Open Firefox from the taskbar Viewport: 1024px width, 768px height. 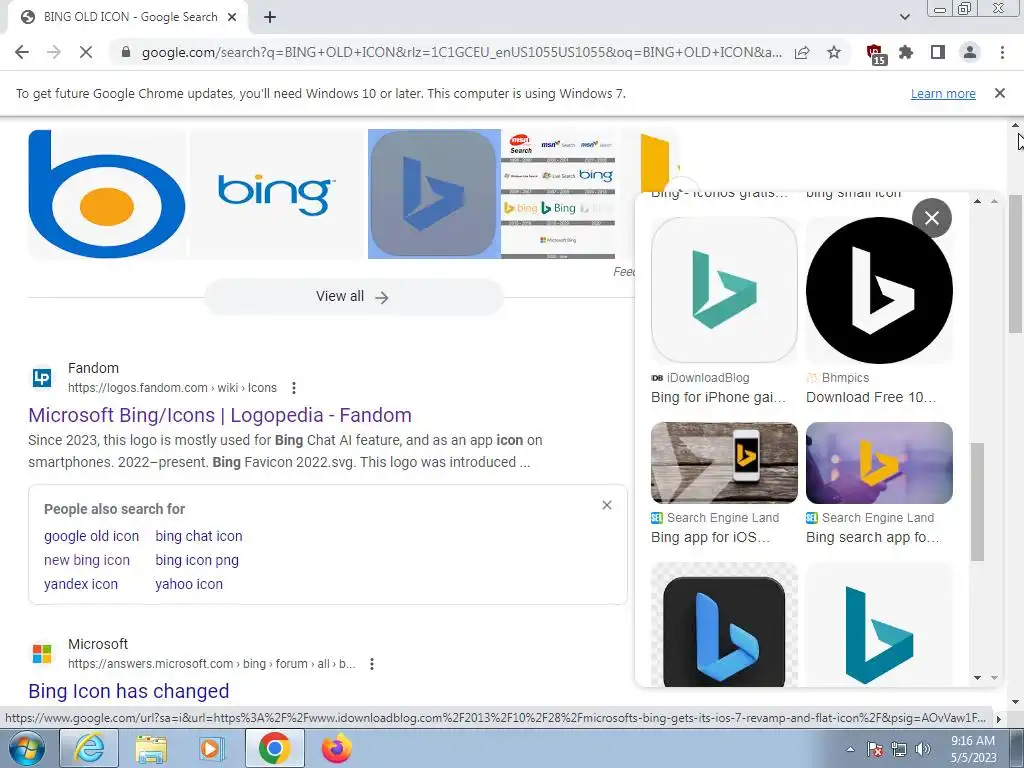(x=336, y=748)
